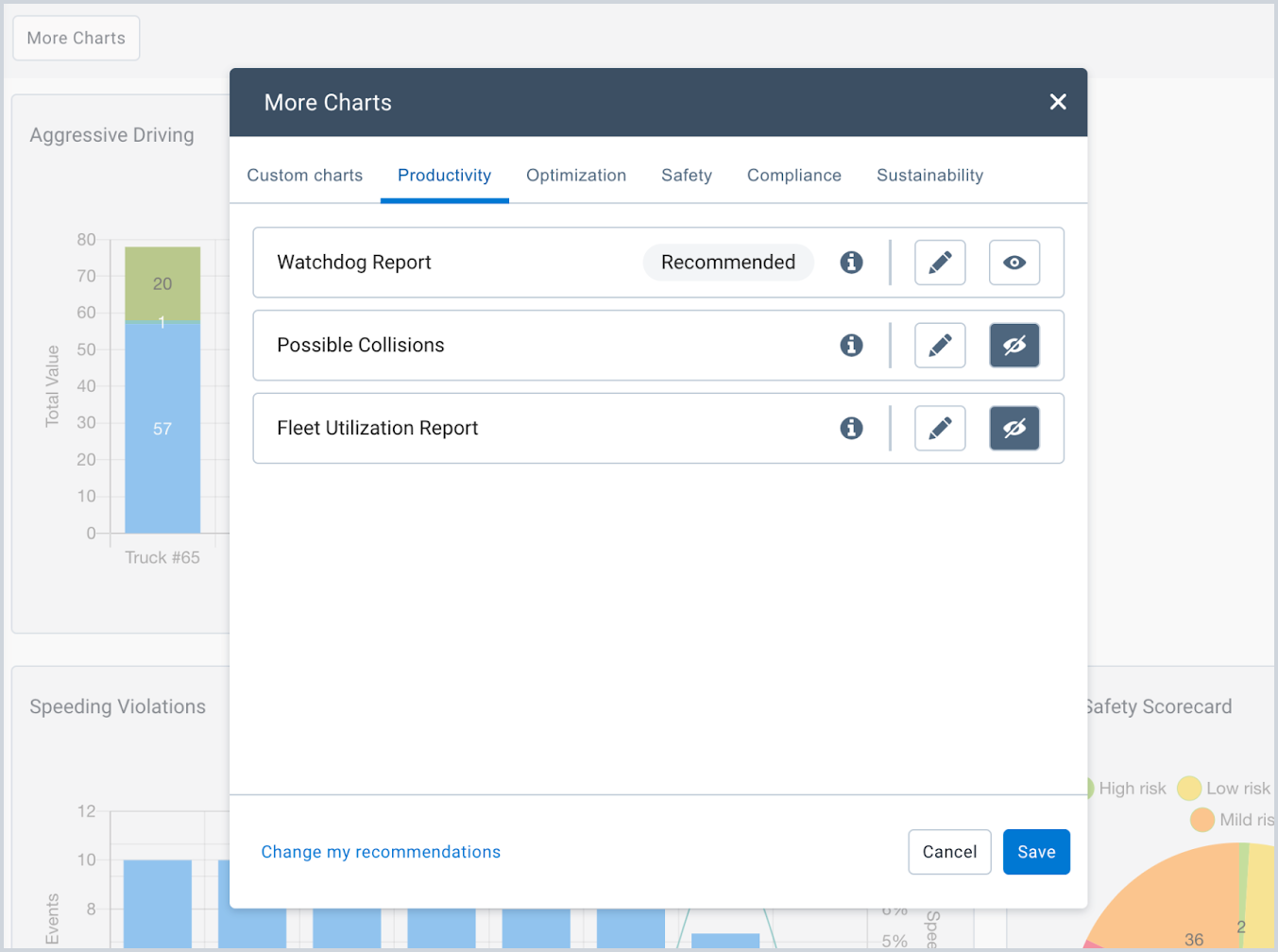Edit the Fleet Utilization Report

[939, 428]
